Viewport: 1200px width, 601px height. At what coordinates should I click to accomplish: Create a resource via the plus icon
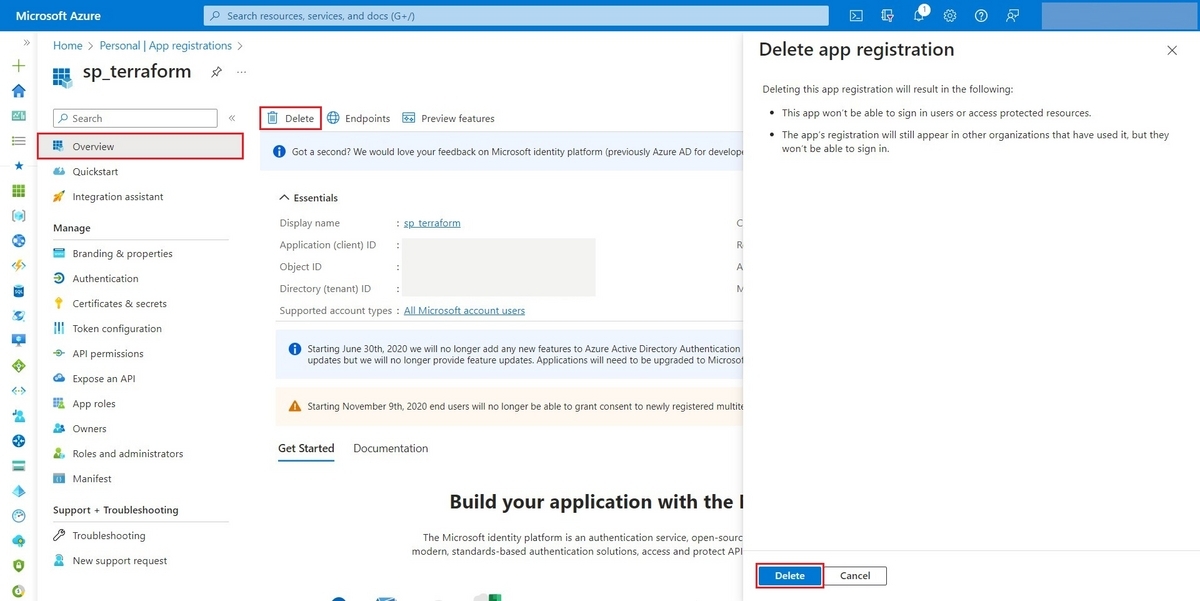pyautogui.click(x=17, y=65)
